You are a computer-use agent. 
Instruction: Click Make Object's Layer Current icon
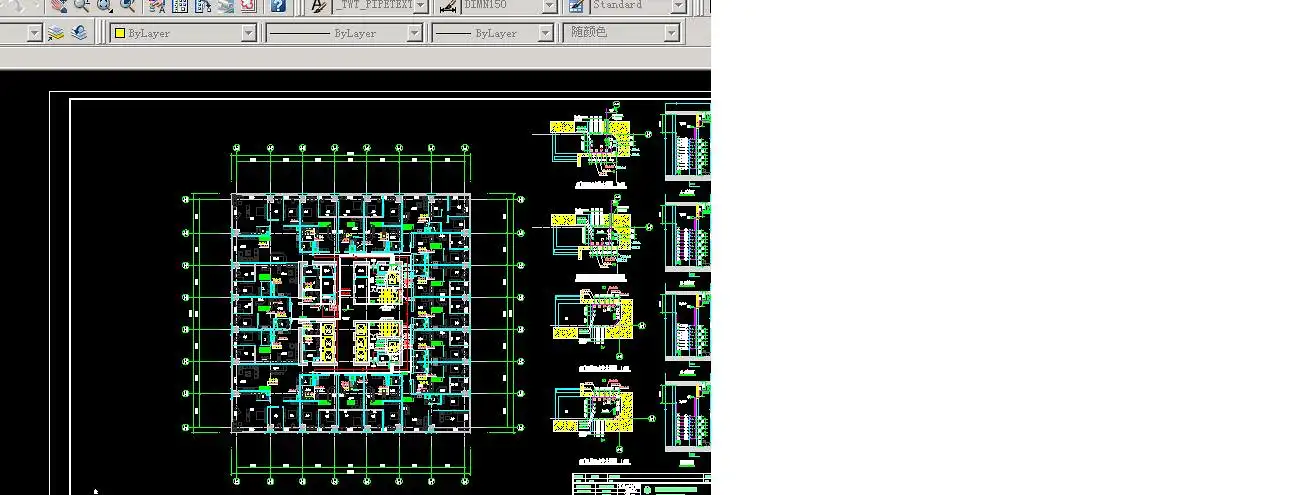coord(57,33)
